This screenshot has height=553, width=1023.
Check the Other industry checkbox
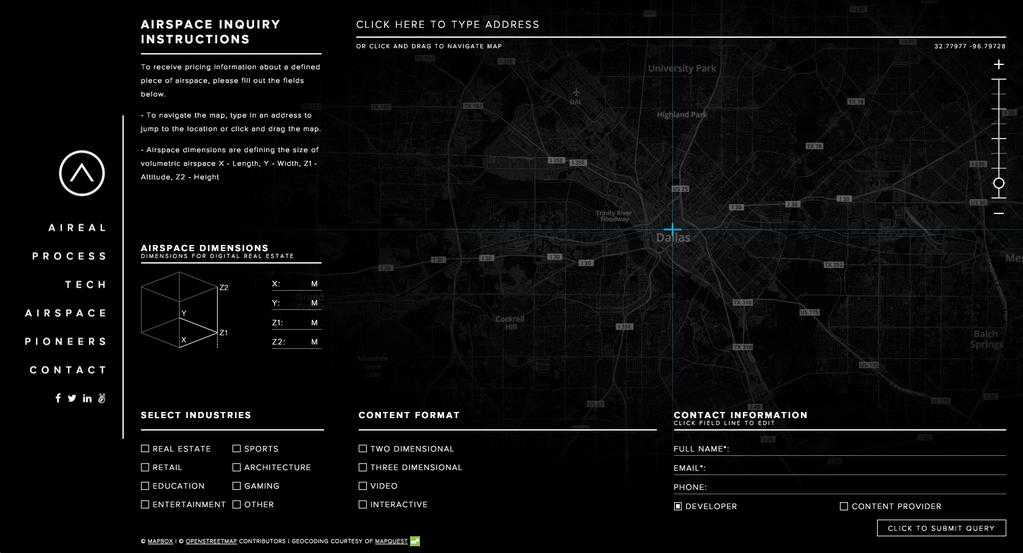237,504
